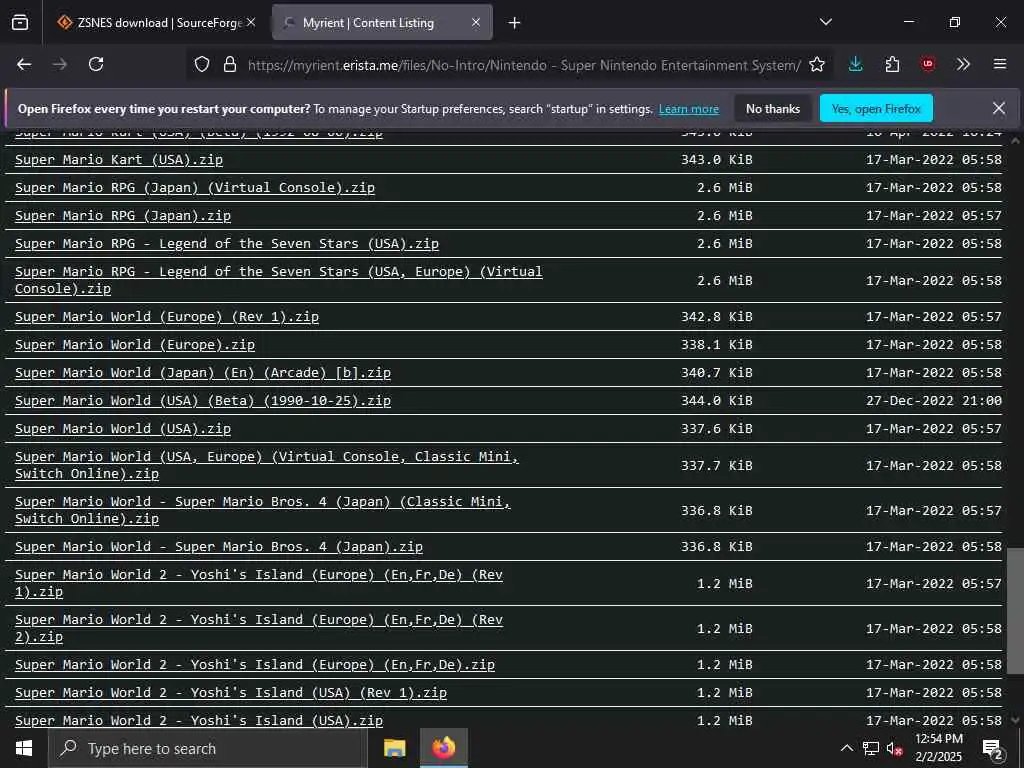Click the 344.0 KiB size value
Image resolution: width=1024 pixels, height=768 pixels.
(x=716, y=401)
